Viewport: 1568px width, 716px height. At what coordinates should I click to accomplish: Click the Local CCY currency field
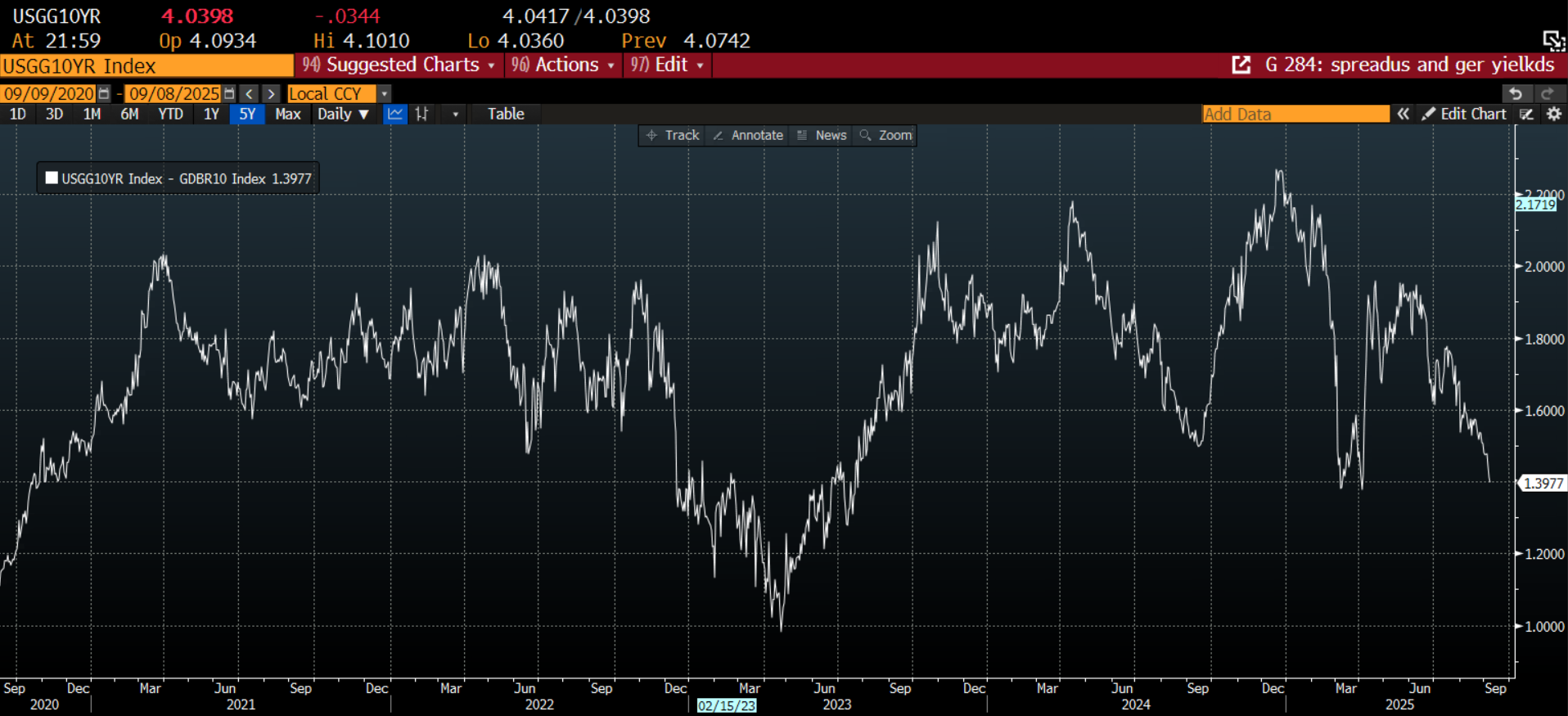[x=331, y=94]
